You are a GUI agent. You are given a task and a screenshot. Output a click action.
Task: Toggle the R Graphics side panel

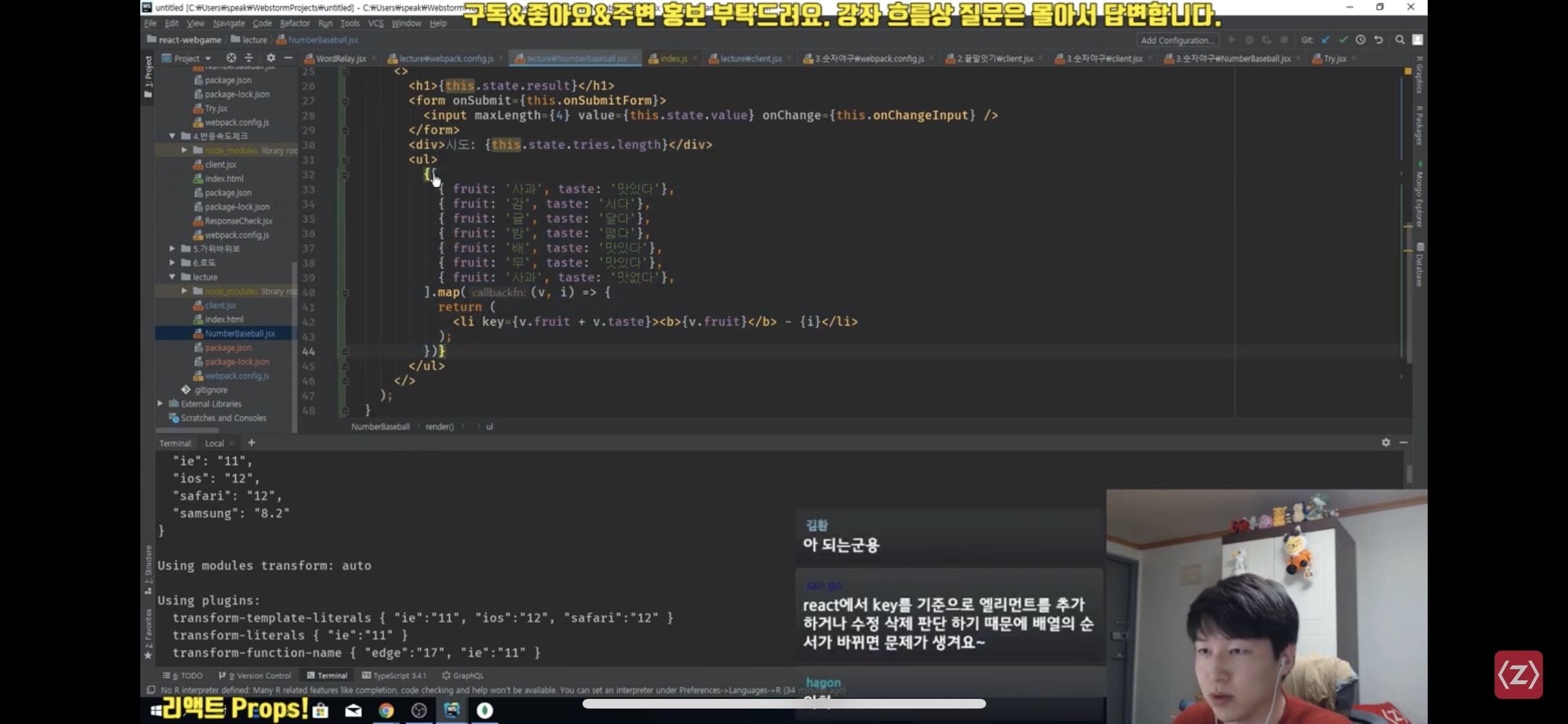[1419, 76]
